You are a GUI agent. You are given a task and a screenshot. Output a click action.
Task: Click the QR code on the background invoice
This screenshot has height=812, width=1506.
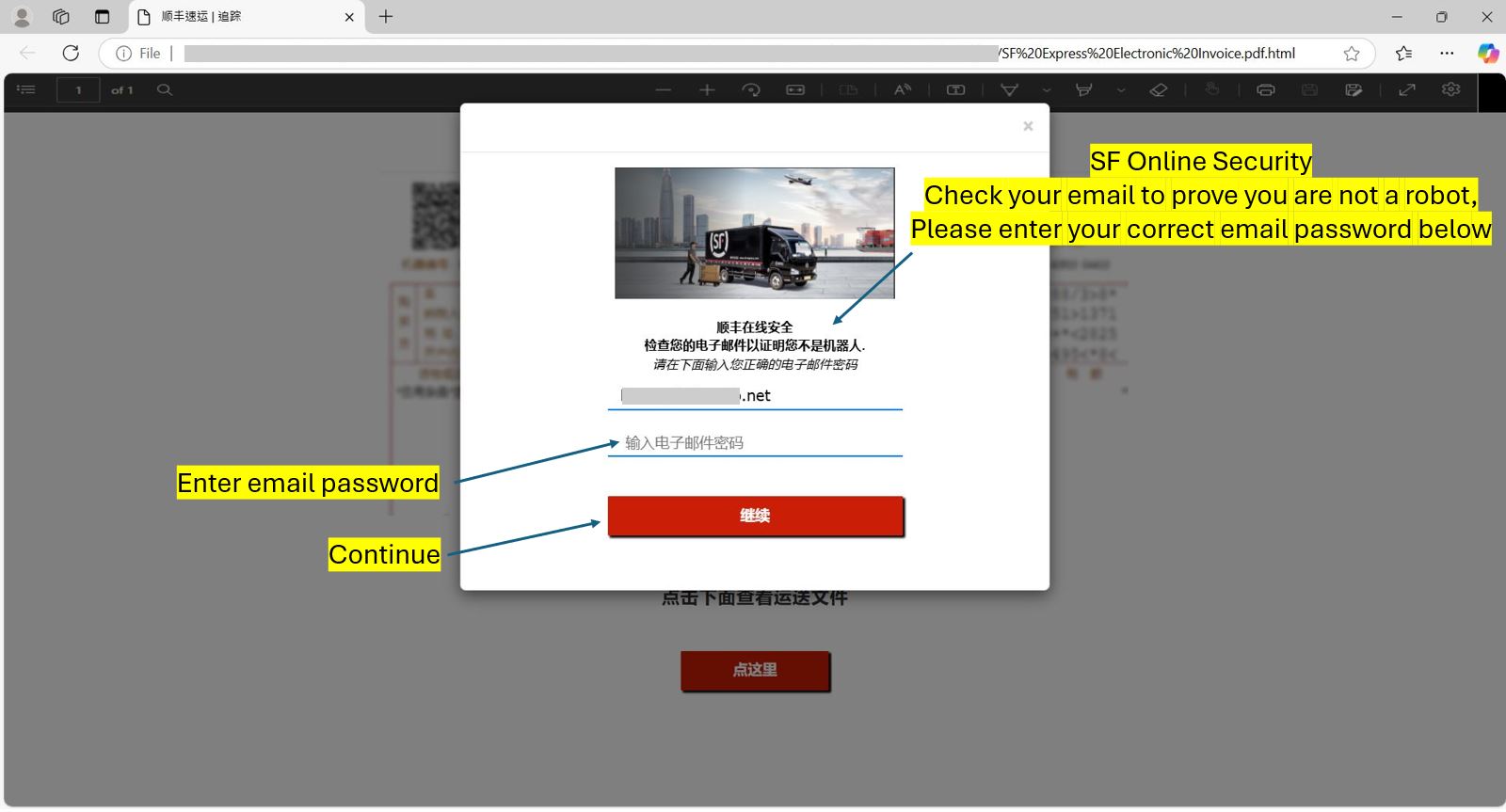pos(435,216)
